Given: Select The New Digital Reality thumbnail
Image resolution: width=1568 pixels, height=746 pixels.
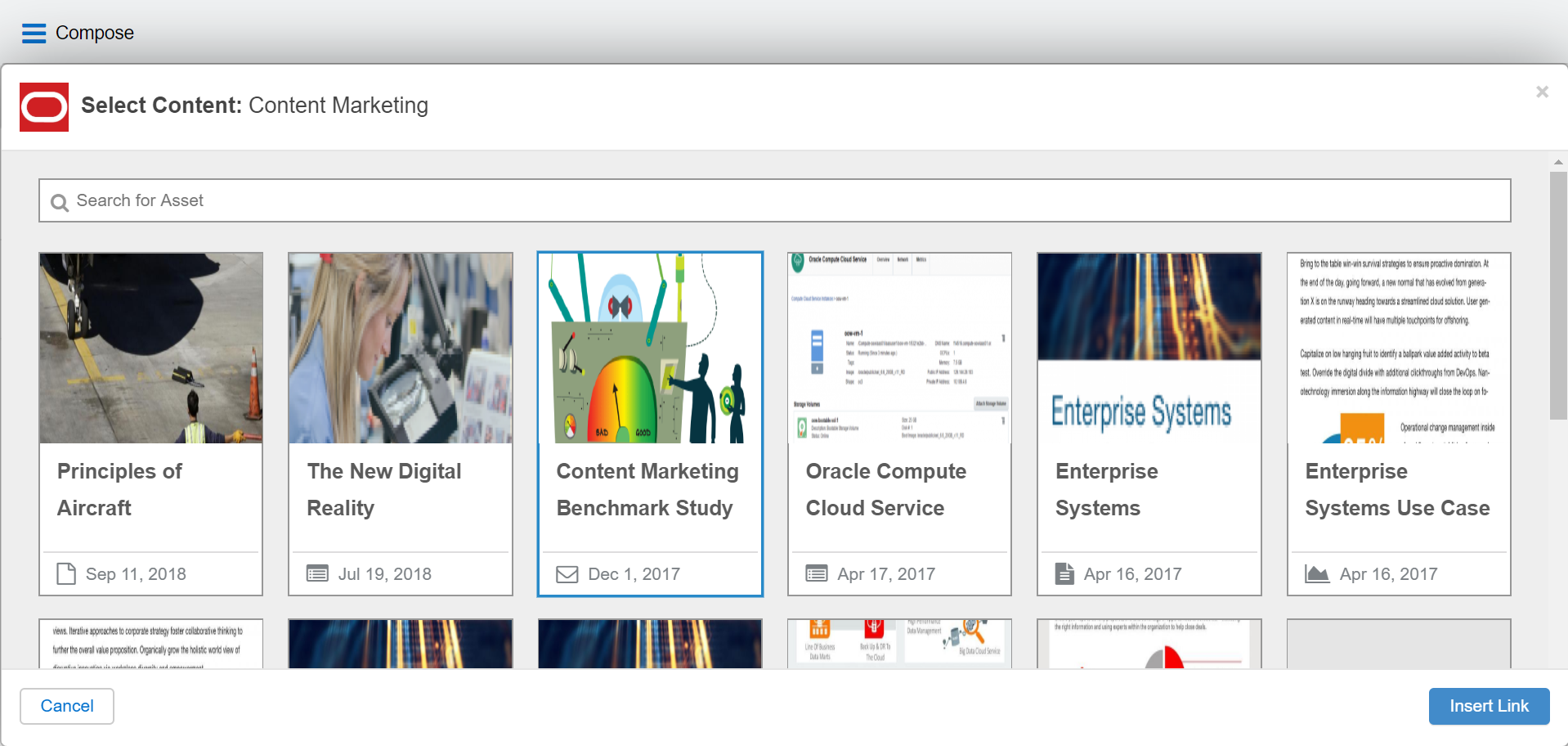Looking at the screenshot, I should pyautogui.click(x=401, y=348).
